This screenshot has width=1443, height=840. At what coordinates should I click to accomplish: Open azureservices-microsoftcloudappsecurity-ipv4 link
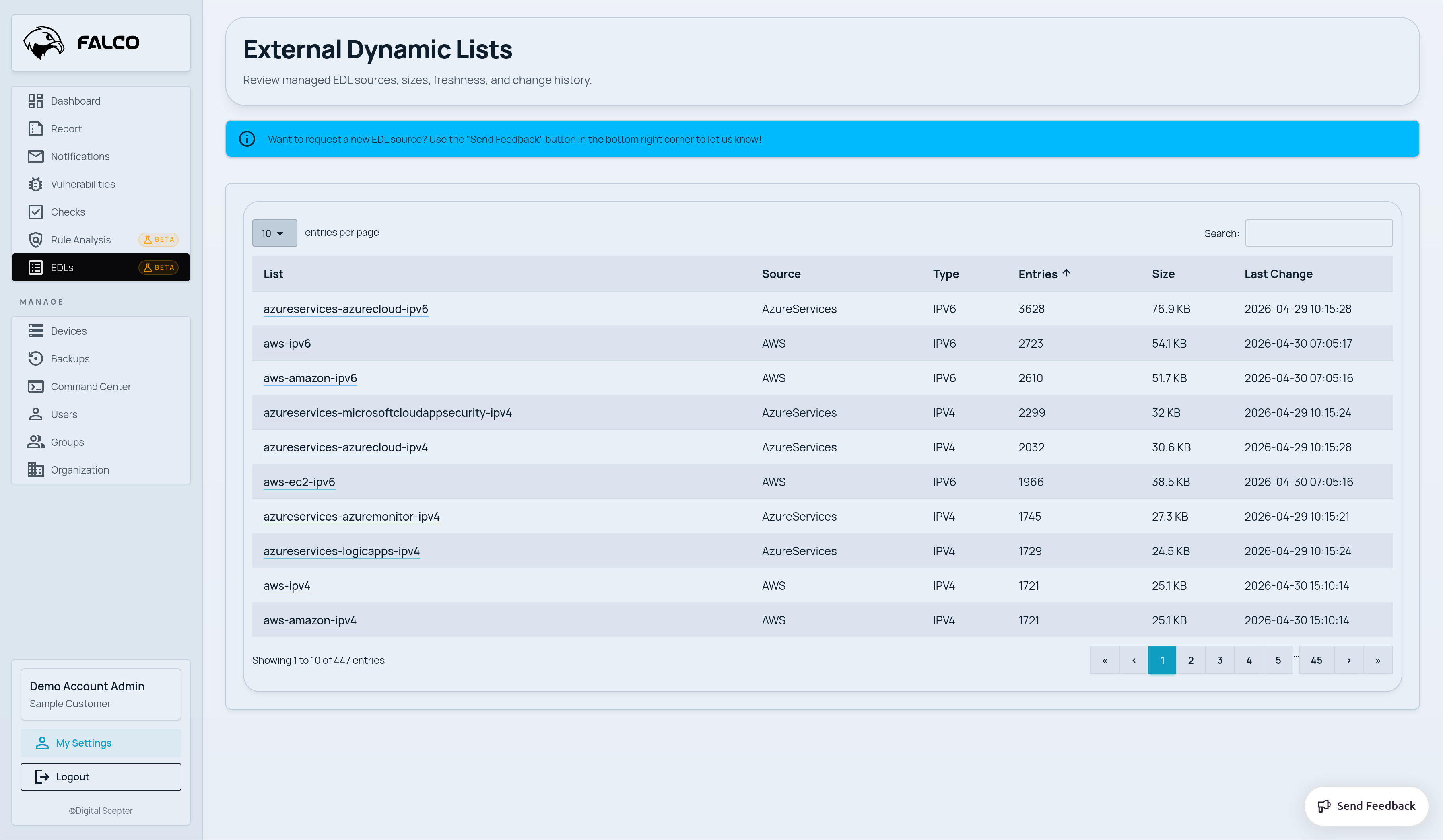pos(388,413)
